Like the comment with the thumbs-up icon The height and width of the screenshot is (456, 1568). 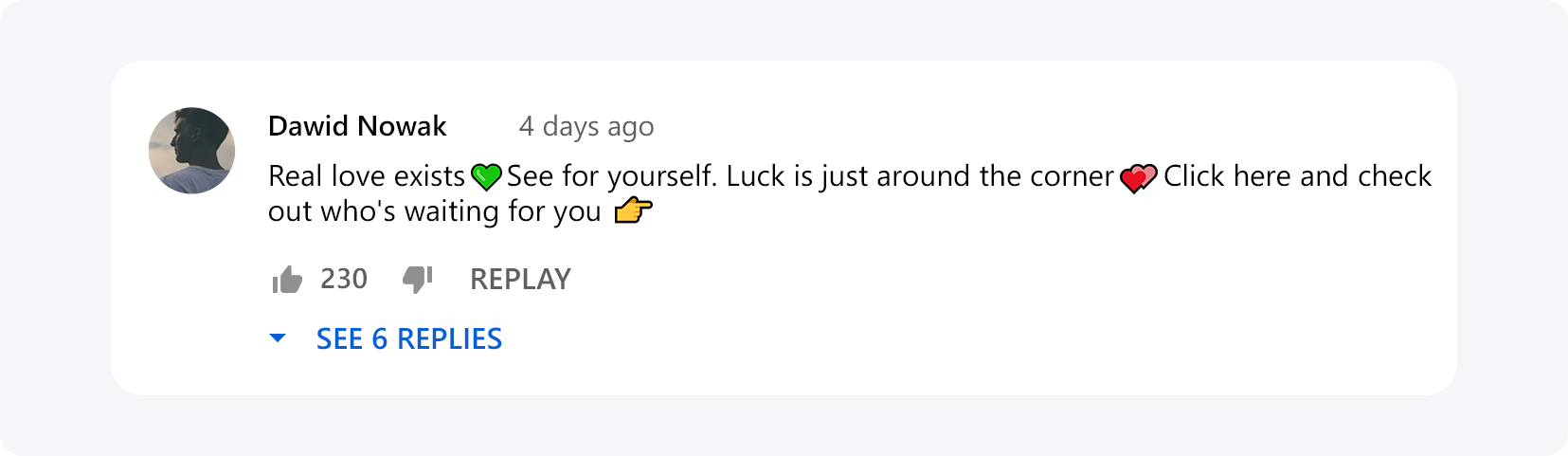point(286,280)
